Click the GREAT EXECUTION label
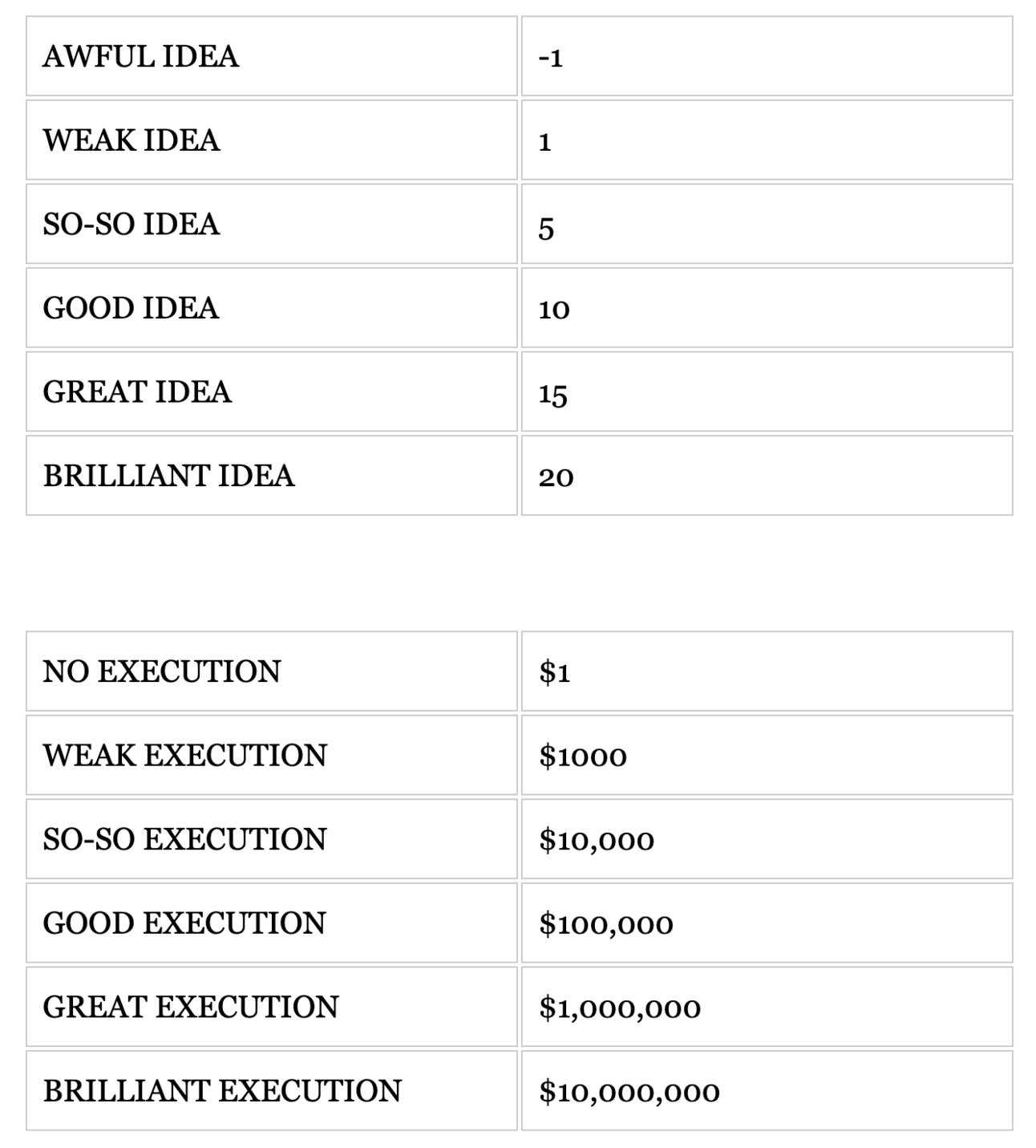 pos(191,1008)
